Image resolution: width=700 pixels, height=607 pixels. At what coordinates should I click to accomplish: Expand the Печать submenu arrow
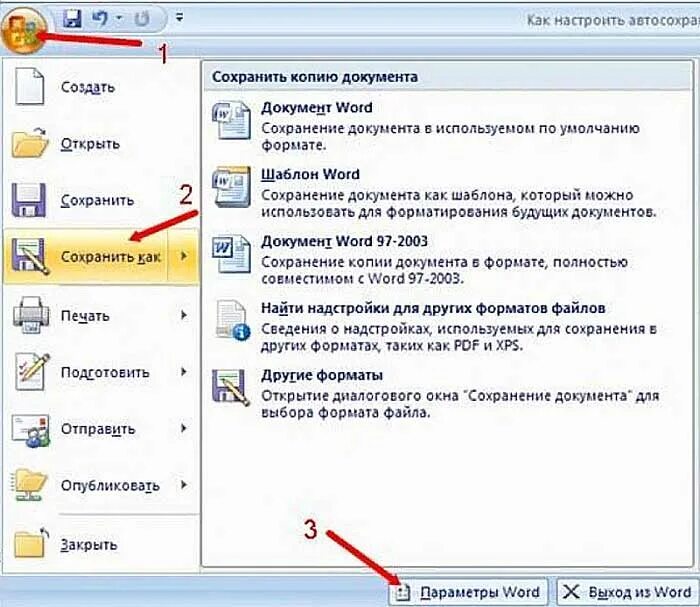[x=183, y=315]
